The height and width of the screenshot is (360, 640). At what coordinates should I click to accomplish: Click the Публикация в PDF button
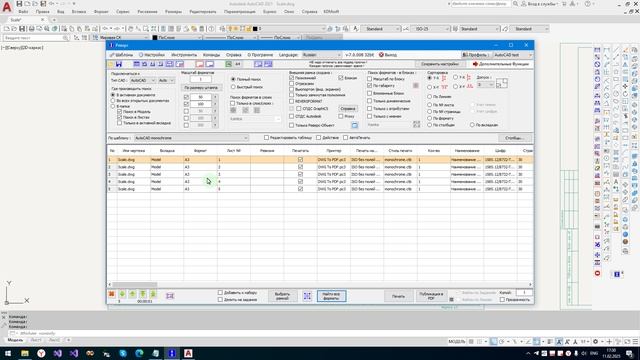431,296
